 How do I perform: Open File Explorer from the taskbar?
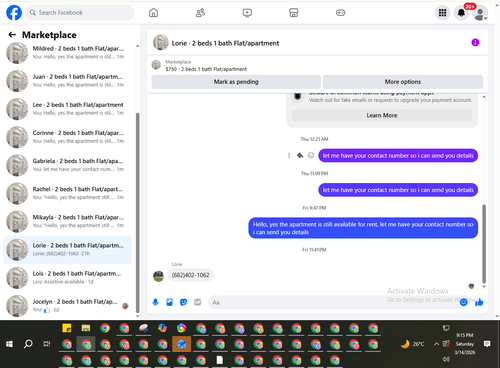pos(86,328)
